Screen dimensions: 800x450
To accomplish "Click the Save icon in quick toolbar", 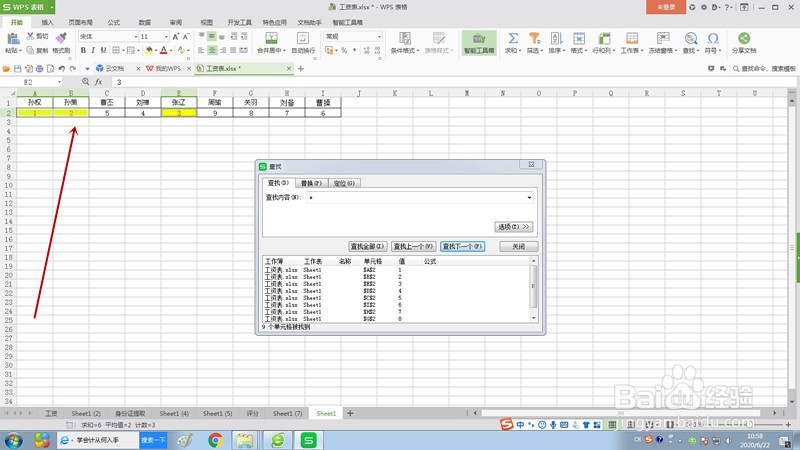I will point(17,68).
